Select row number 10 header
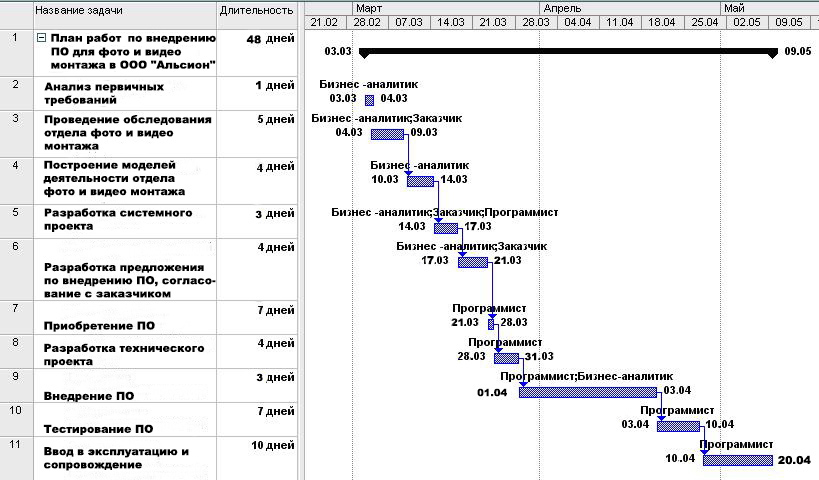 click(x=16, y=420)
